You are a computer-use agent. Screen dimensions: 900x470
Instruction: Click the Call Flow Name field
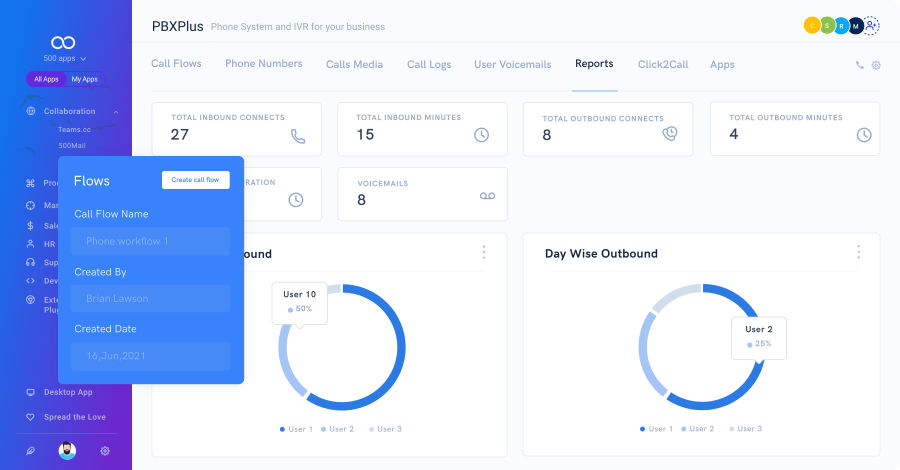pos(150,241)
